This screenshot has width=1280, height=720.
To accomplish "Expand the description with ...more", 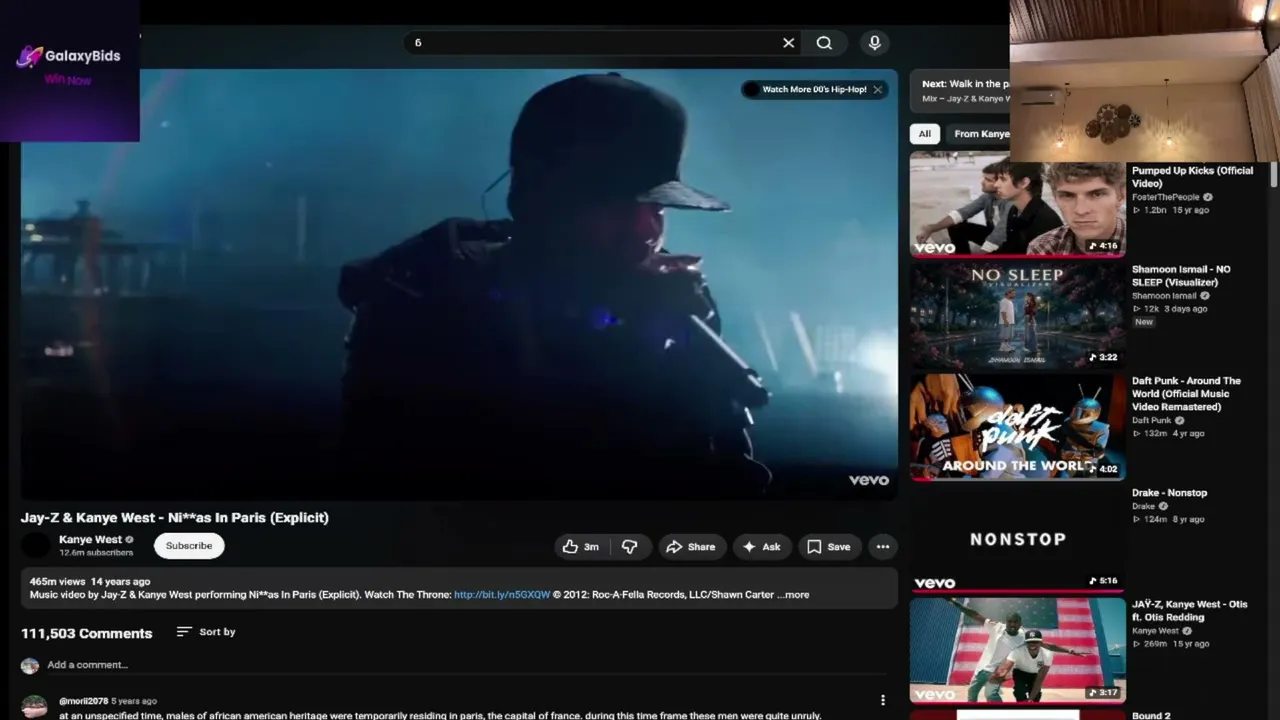I will pos(794,595).
